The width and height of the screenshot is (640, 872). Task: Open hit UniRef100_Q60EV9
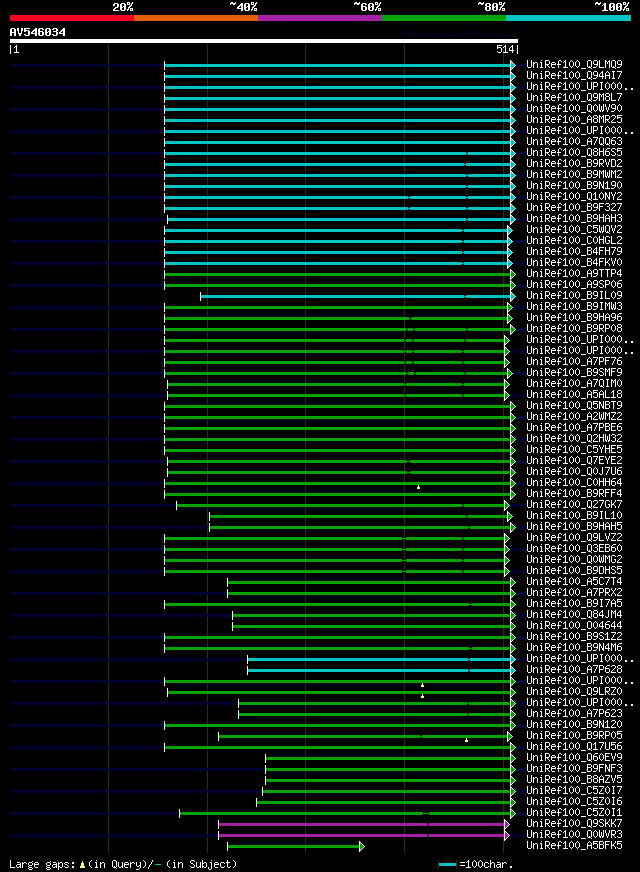click(574, 757)
